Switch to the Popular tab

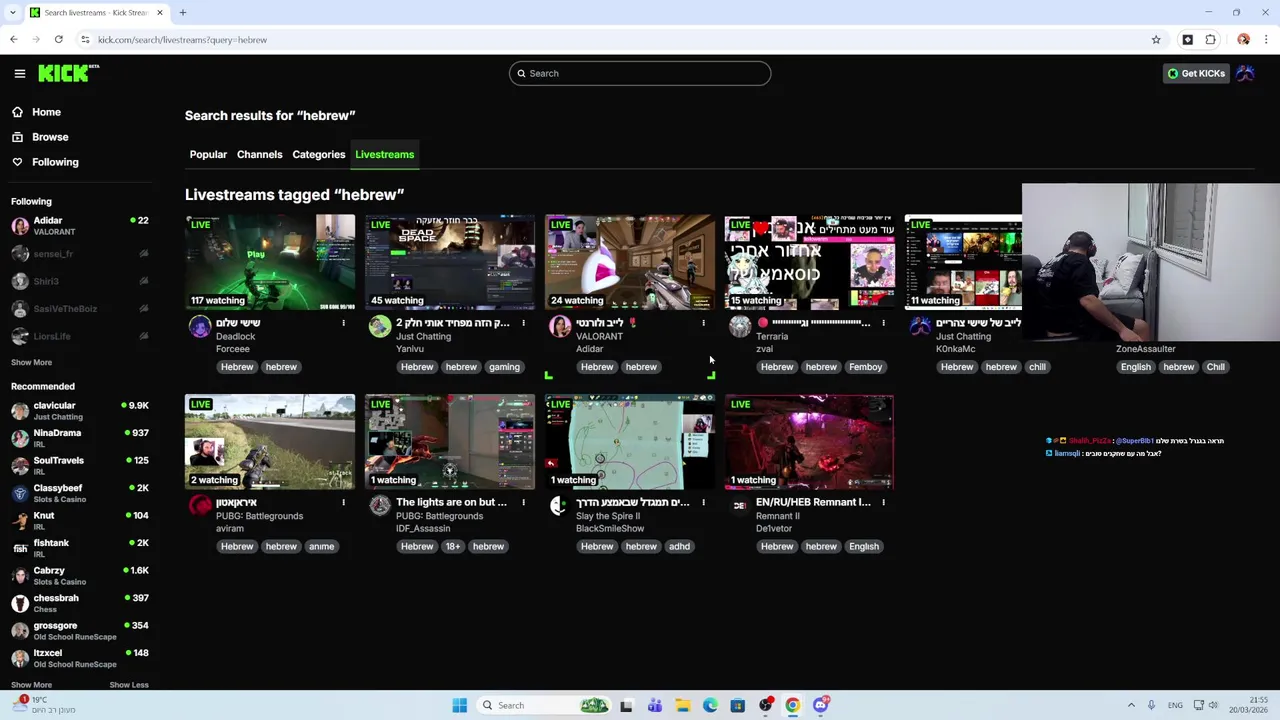click(x=208, y=155)
